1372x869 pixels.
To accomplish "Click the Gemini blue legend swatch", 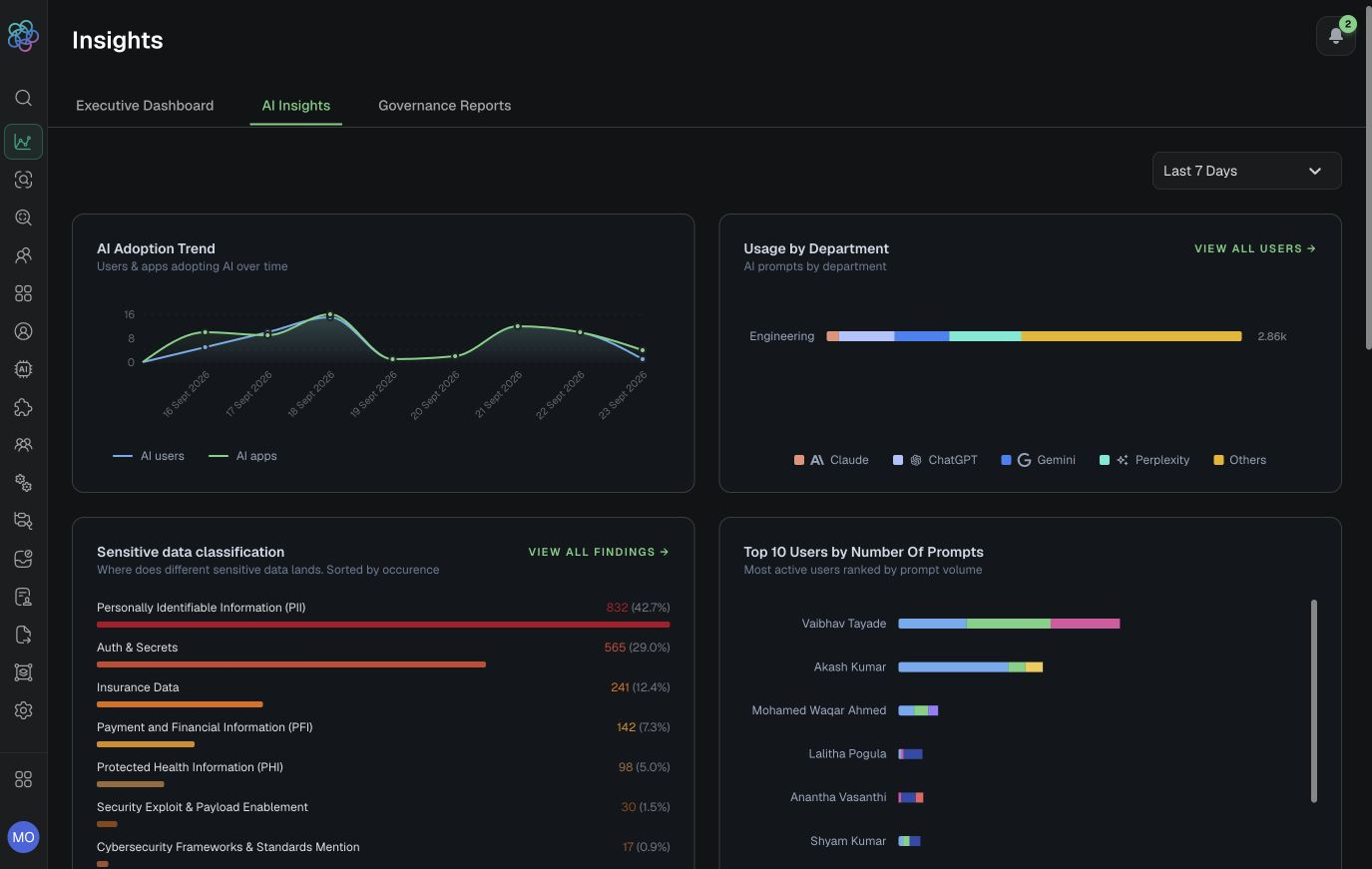I will click(1006, 460).
